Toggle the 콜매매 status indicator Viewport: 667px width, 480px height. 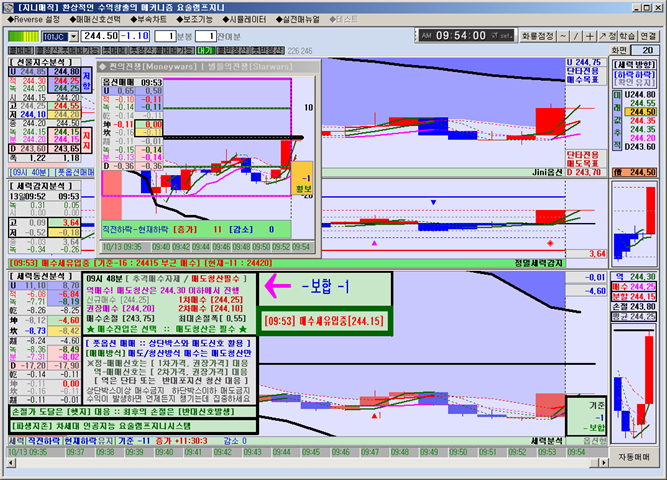(x=21, y=51)
